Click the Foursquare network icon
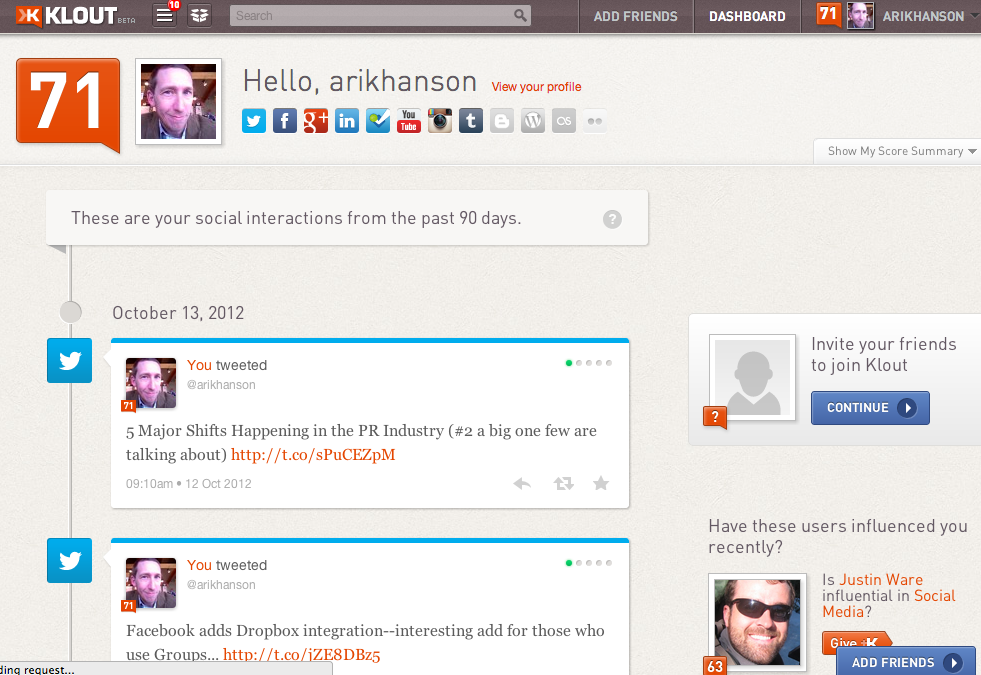This screenshot has width=981, height=675. pos(378,121)
